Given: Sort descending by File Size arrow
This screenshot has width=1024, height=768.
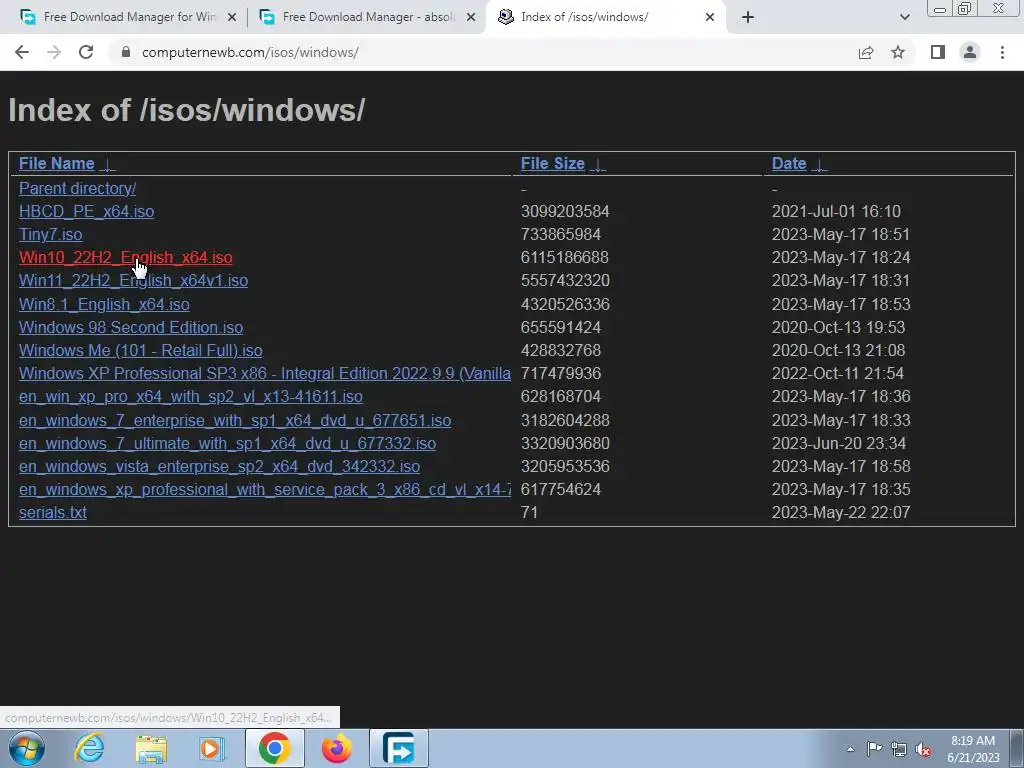Looking at the screenshot, I should (598, 165).
